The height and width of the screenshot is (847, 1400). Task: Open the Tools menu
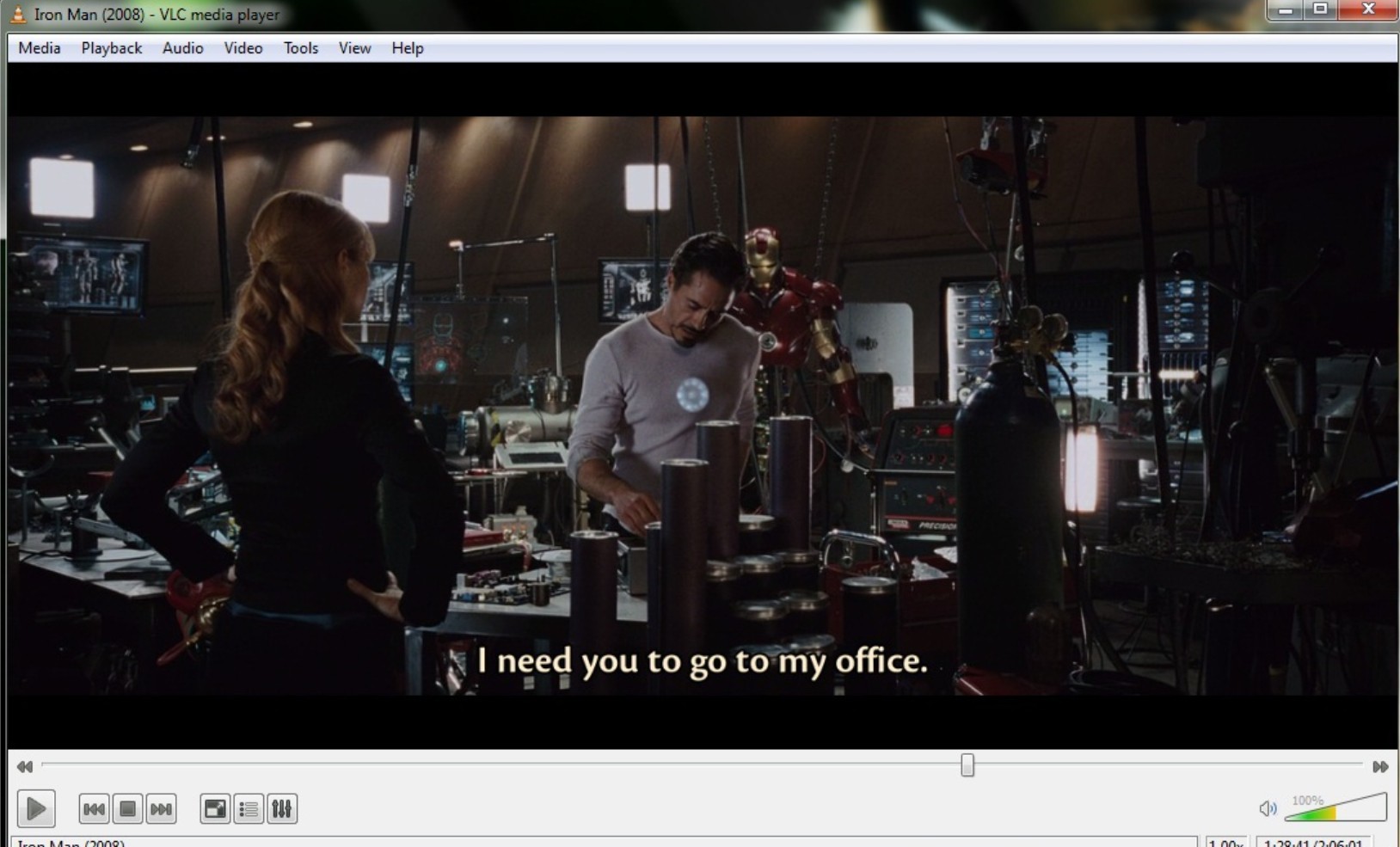coord(299,48)
